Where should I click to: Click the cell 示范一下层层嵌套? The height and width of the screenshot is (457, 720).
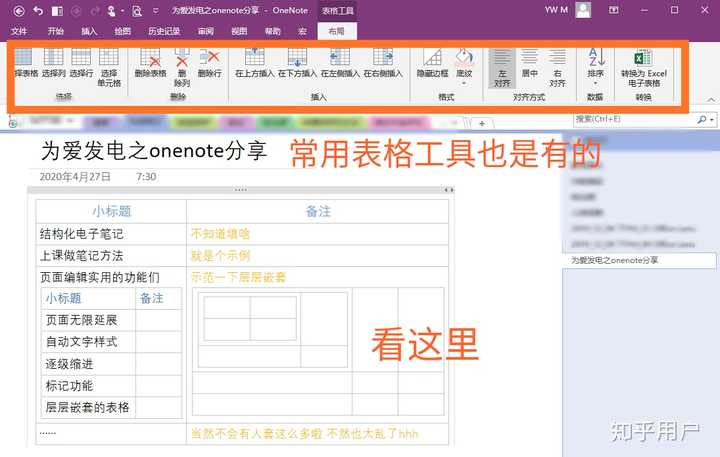pyautogui.click(x=238, y=277)
